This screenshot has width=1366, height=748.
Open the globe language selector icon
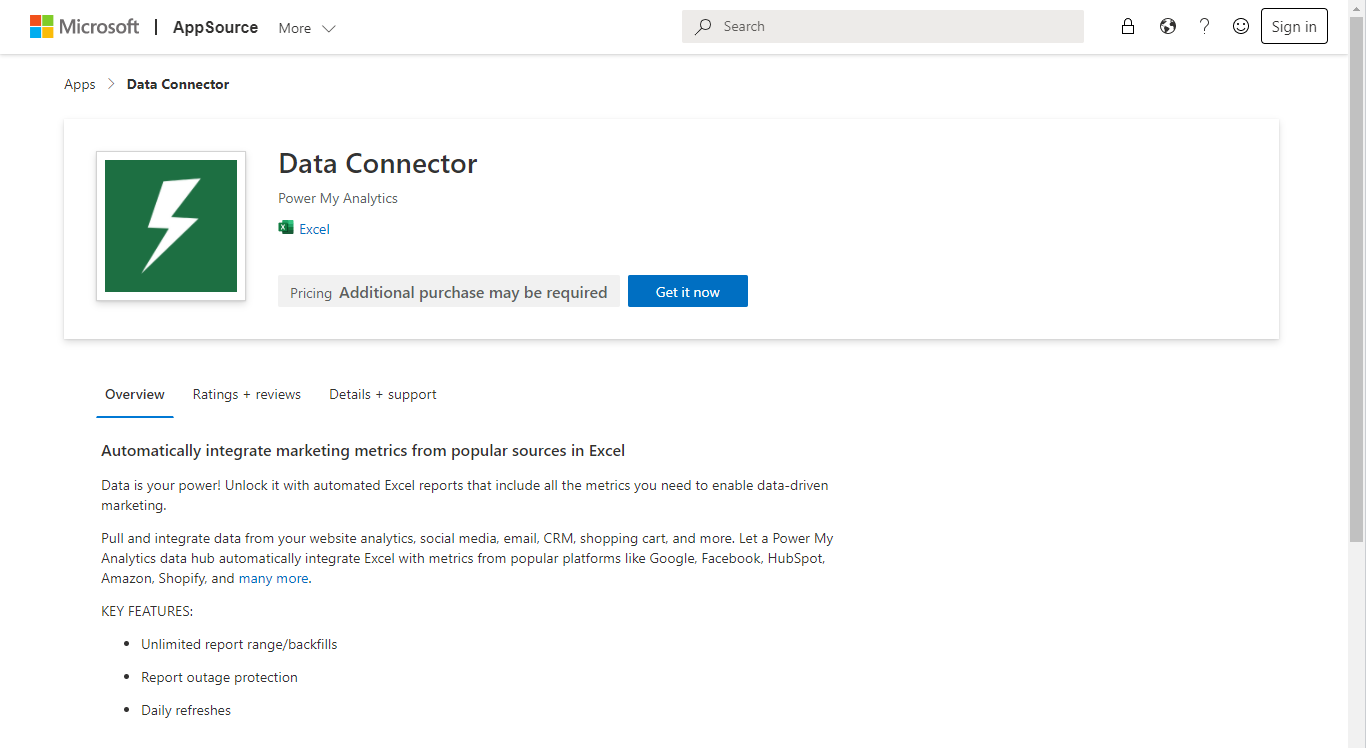click(x=1168, y=27)
